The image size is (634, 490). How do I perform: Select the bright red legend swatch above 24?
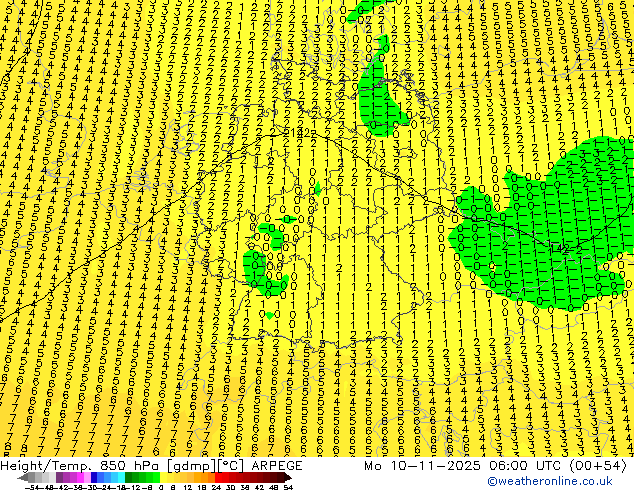pos(218,477)
